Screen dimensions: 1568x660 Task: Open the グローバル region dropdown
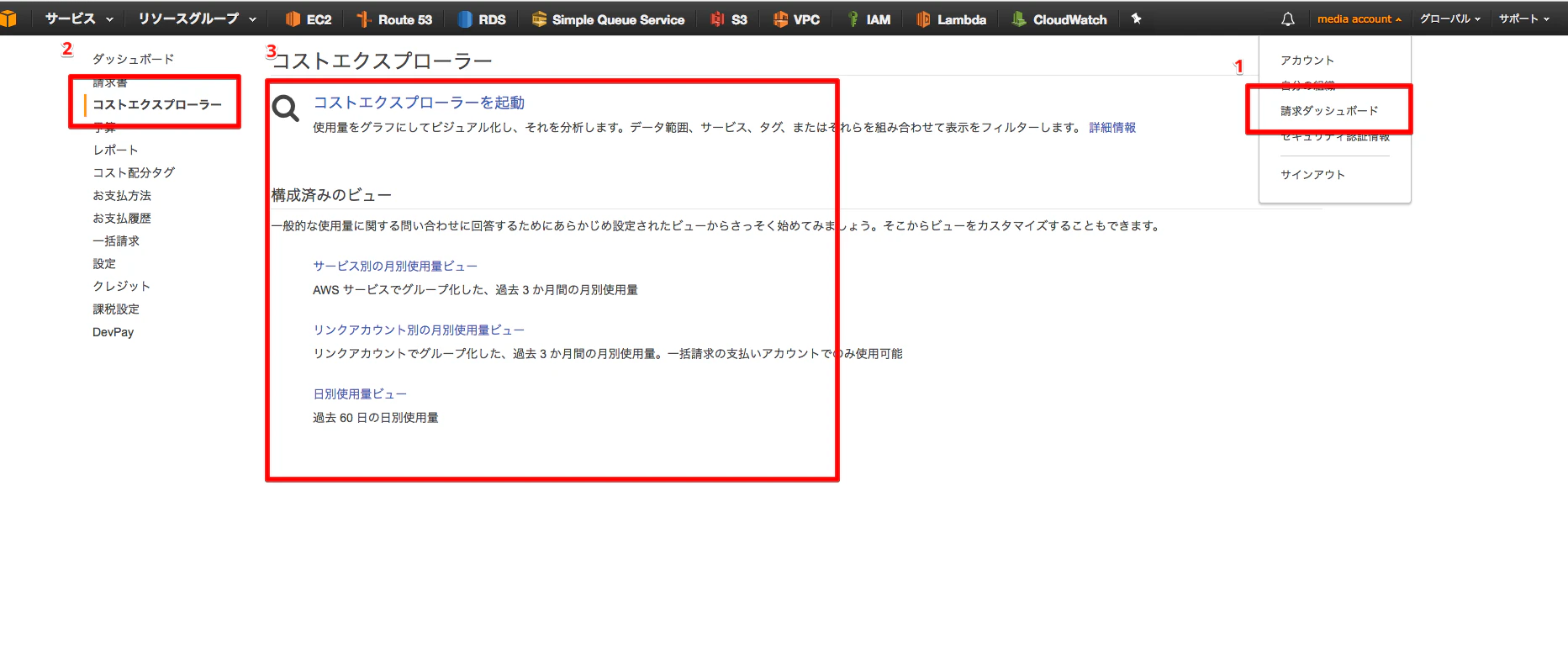tap(1450, 18)
